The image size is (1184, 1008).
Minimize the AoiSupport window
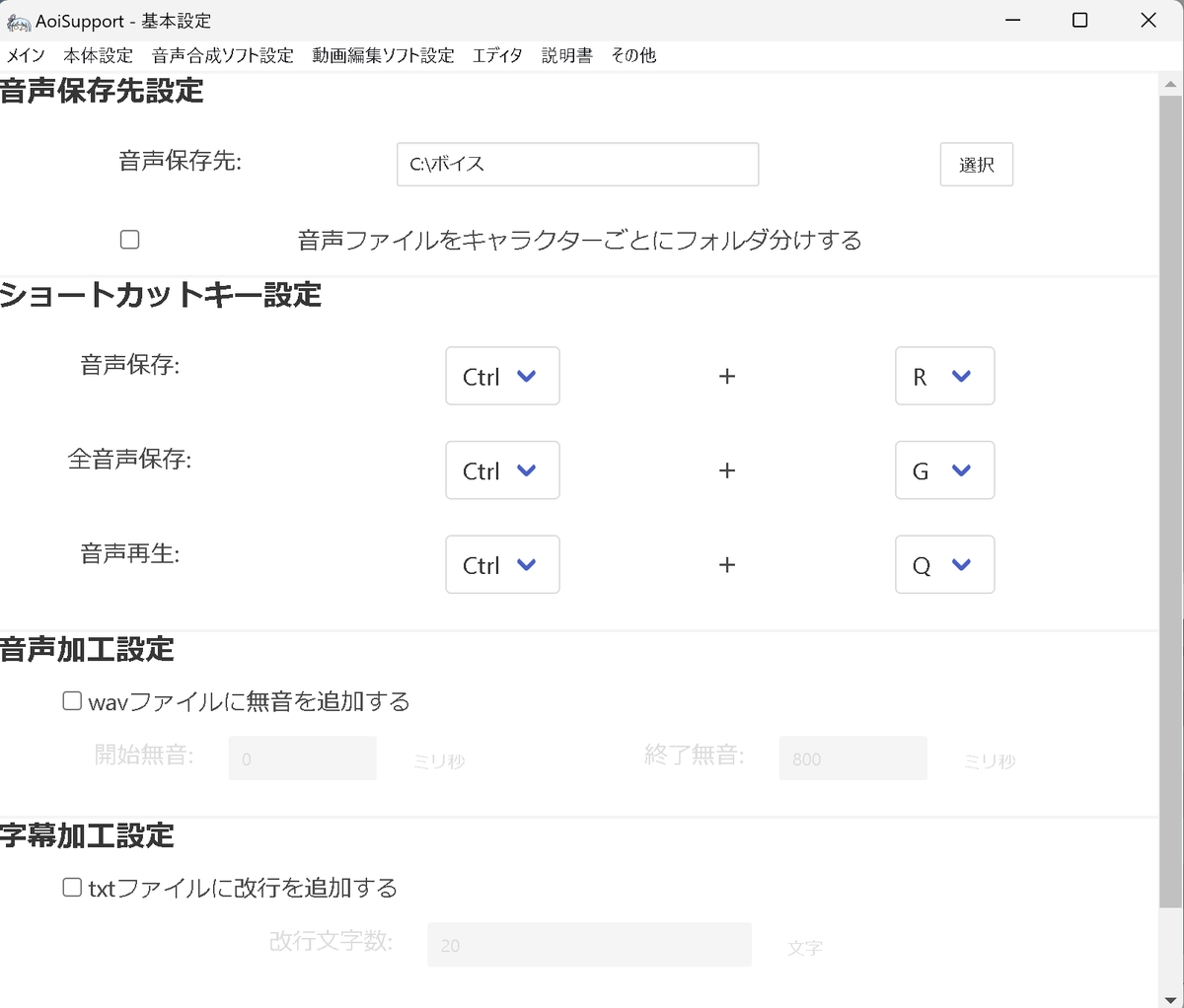coord(1012,21)
